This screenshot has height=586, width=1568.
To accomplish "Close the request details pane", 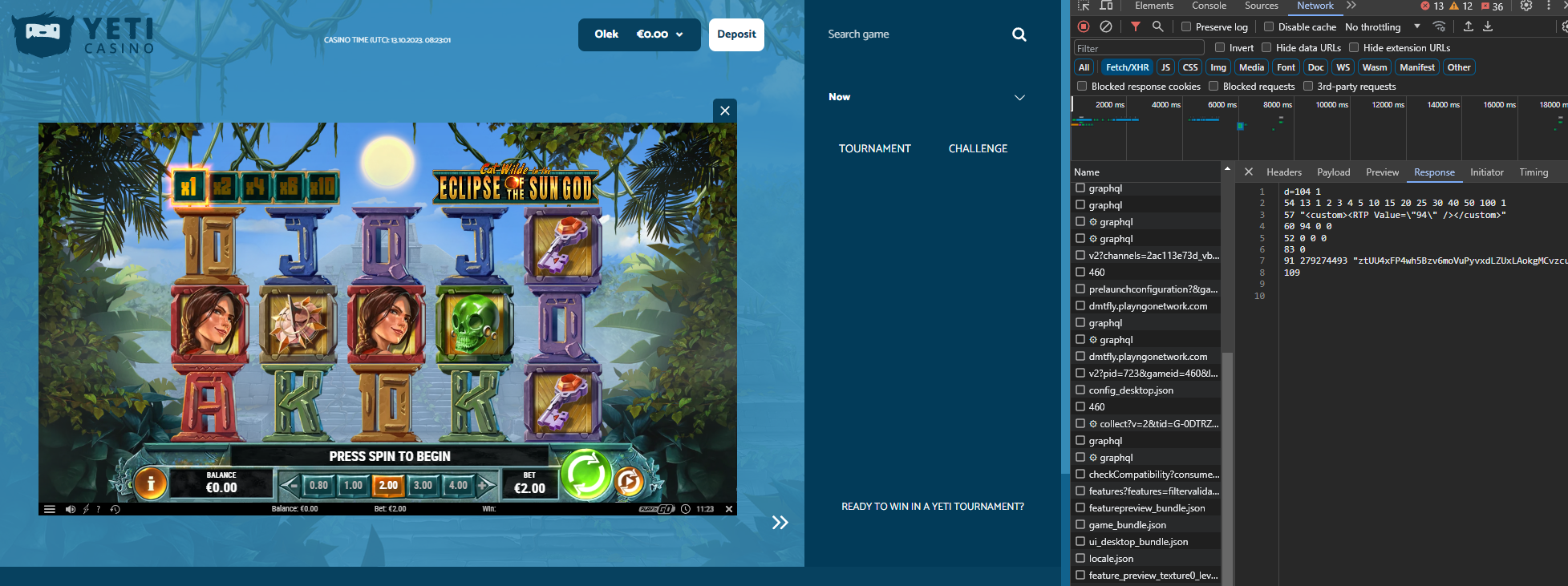I will tap(1249, 172).
